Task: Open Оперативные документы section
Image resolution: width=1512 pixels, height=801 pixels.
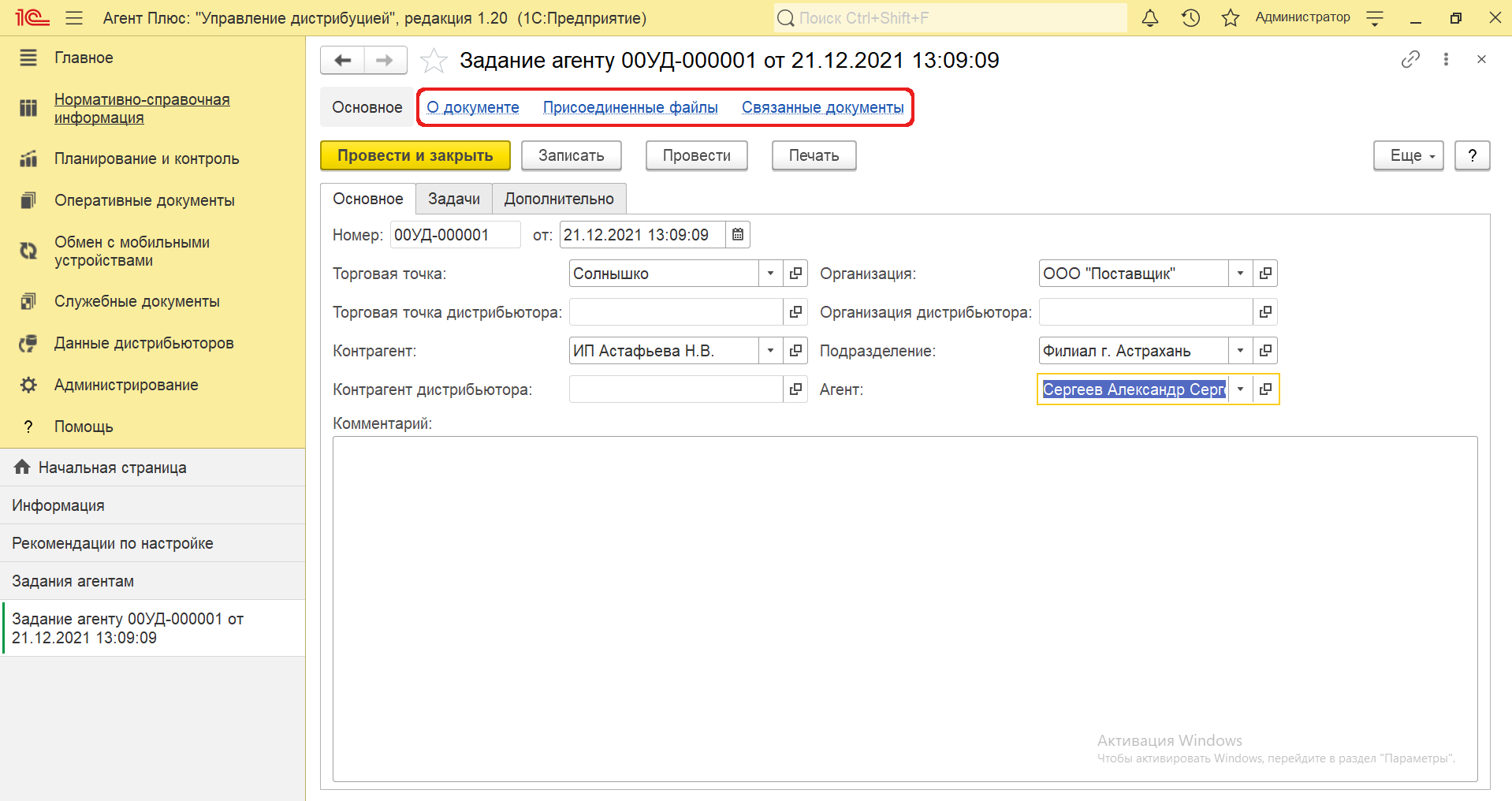Action: [144, 200]
